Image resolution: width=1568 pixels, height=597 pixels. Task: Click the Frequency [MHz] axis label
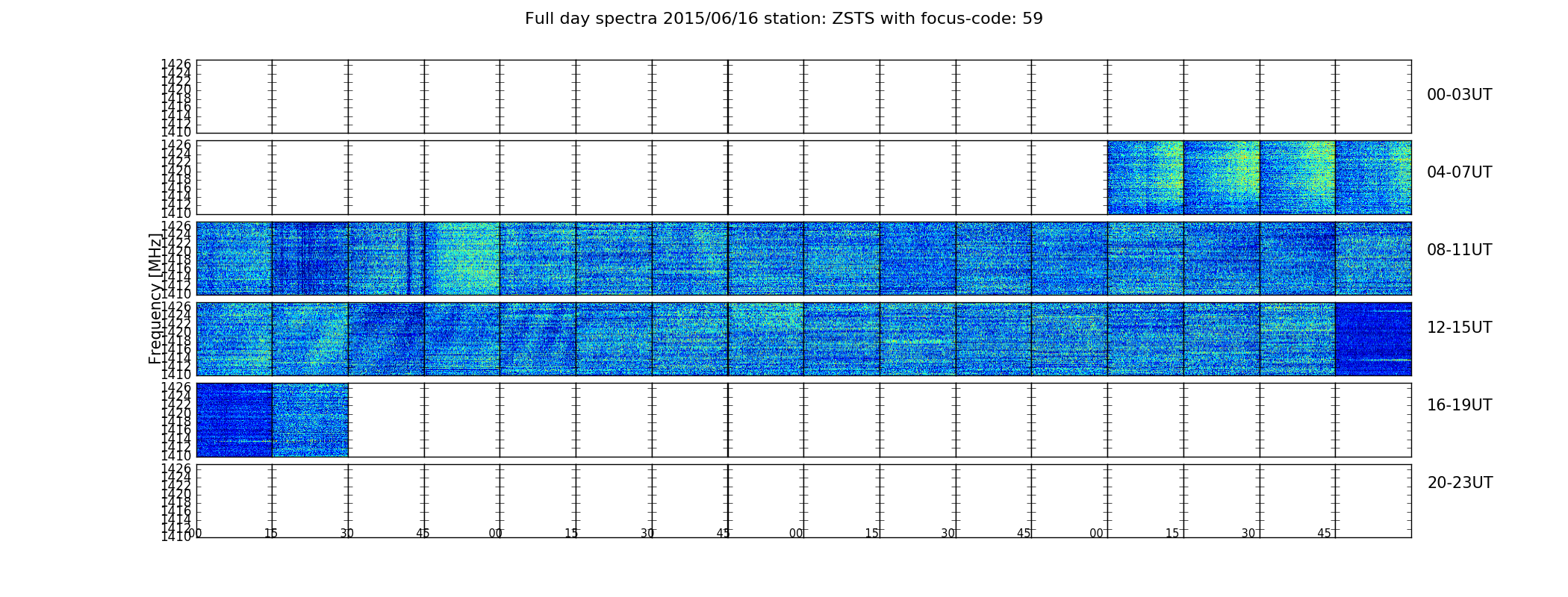click(x=155, y=298)
